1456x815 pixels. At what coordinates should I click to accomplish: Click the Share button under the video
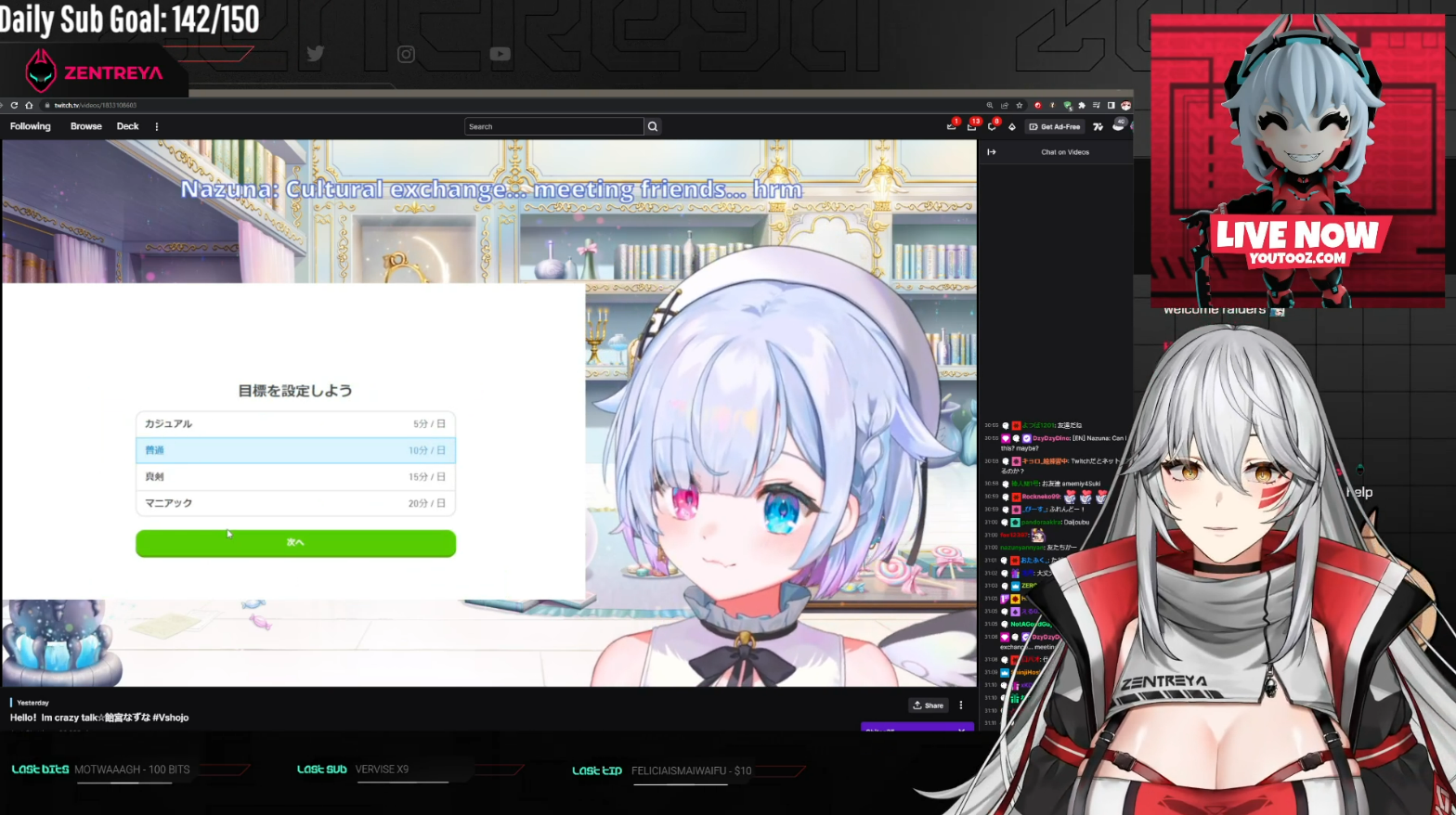(x=929, y=705)
